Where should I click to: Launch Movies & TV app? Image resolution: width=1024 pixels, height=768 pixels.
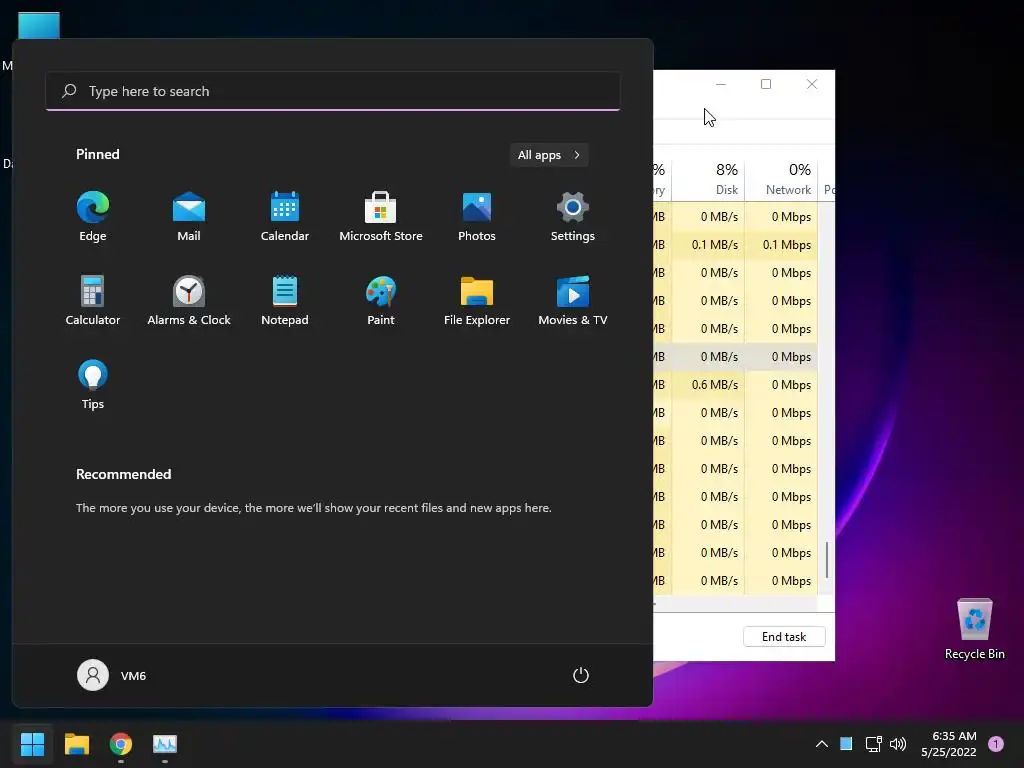(573, 301)
